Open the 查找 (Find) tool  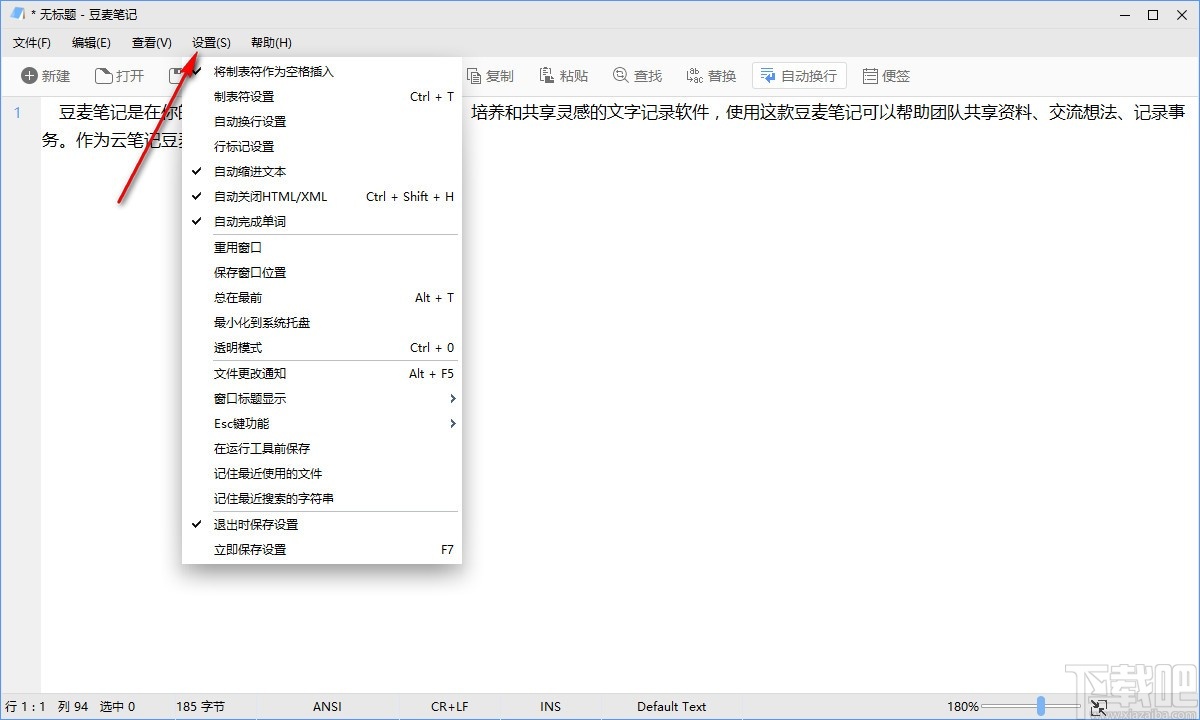637,75
